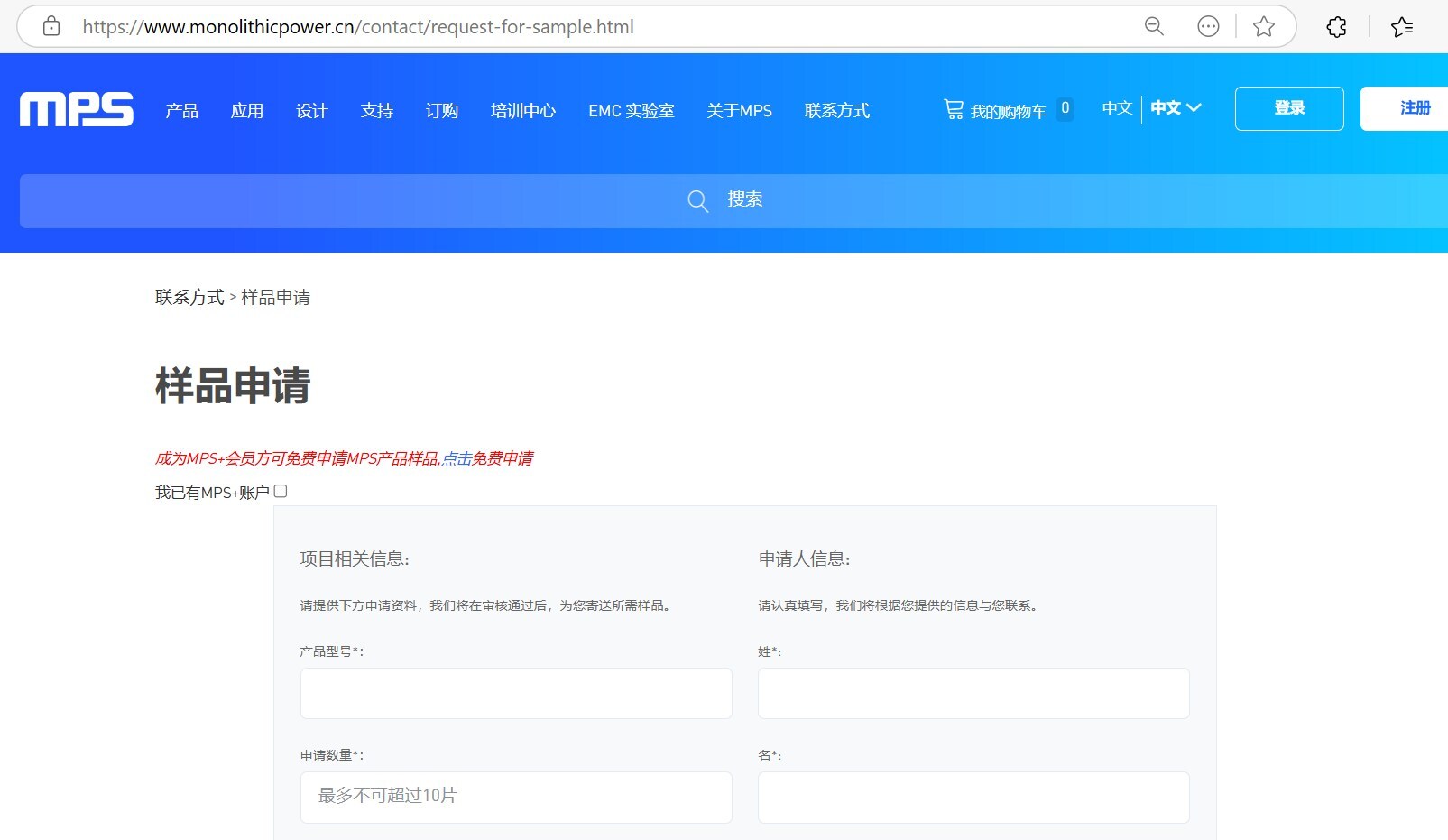Click the MPS logo
The width and height of the screenshot is (1448, 840).
tap(76, 109)
